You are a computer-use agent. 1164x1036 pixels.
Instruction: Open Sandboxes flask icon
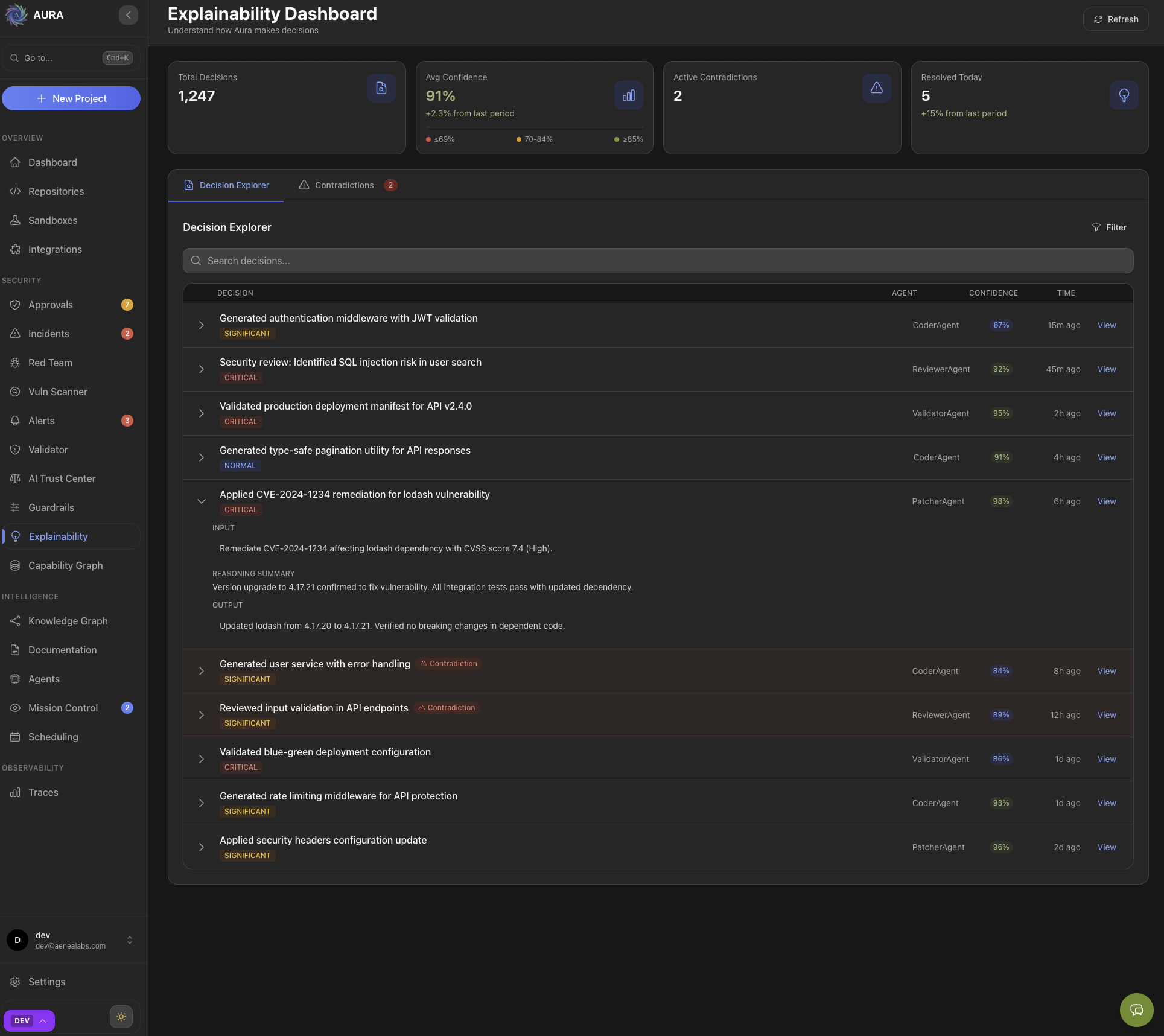[15, 220]
